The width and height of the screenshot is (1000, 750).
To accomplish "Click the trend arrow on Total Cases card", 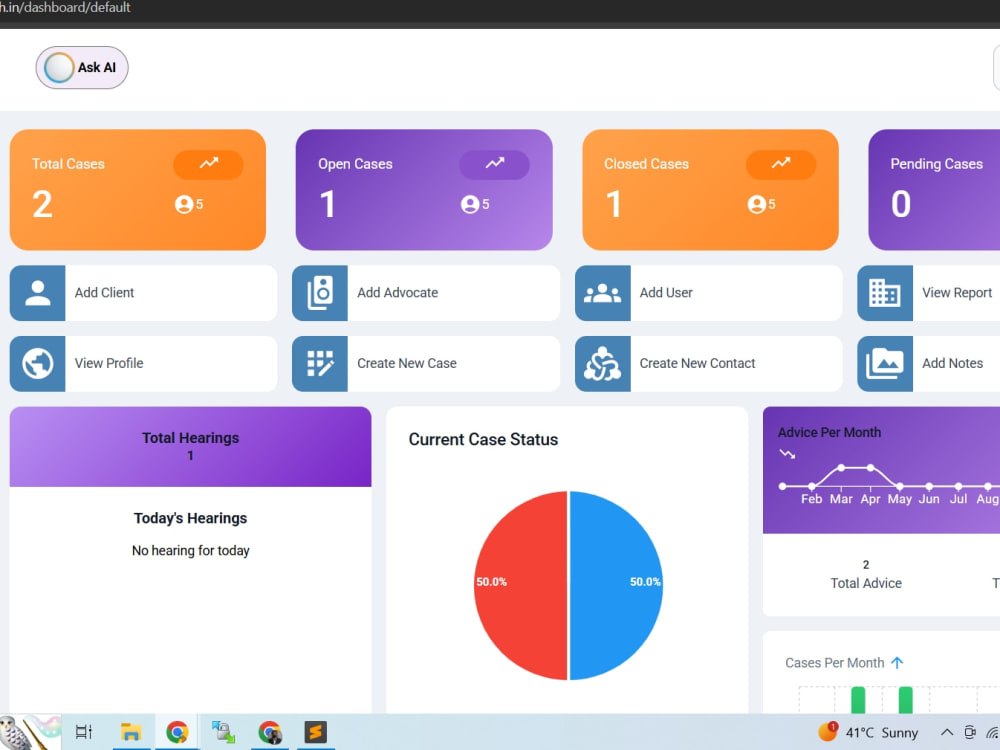I will pyautogui.click(x=209, y=164).
